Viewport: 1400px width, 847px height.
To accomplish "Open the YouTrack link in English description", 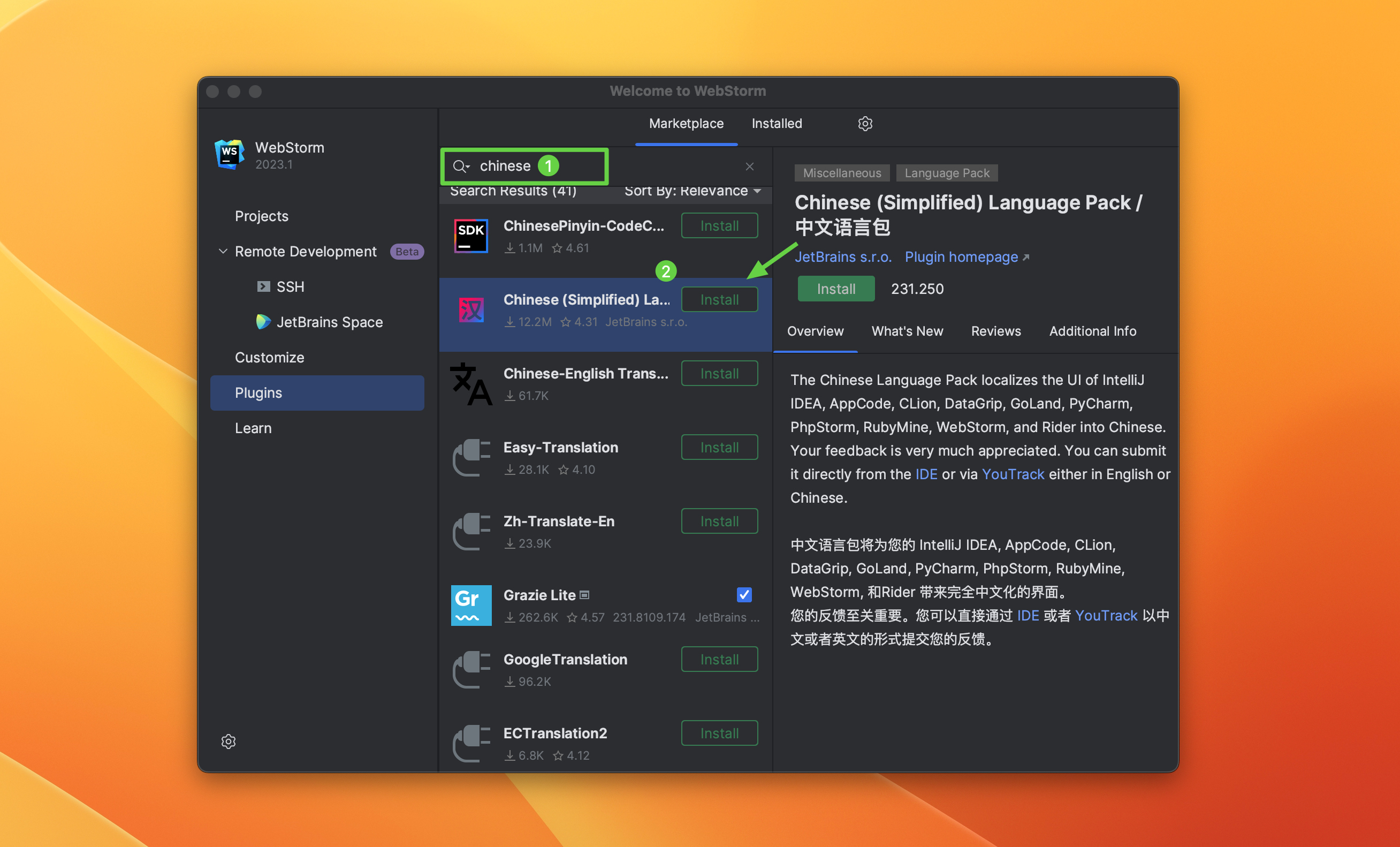I will point(1013,474).
